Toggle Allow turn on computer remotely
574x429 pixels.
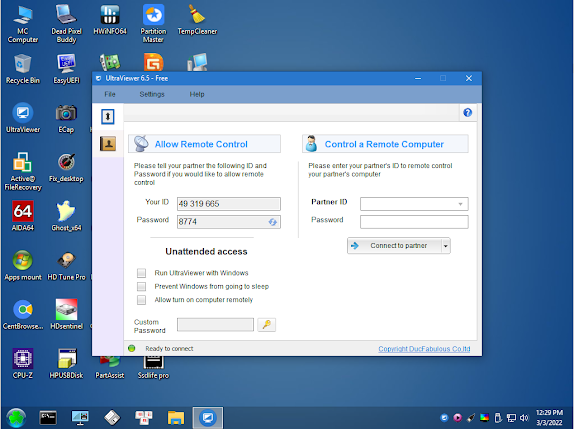pyautogui.click(x=141, y=300)
